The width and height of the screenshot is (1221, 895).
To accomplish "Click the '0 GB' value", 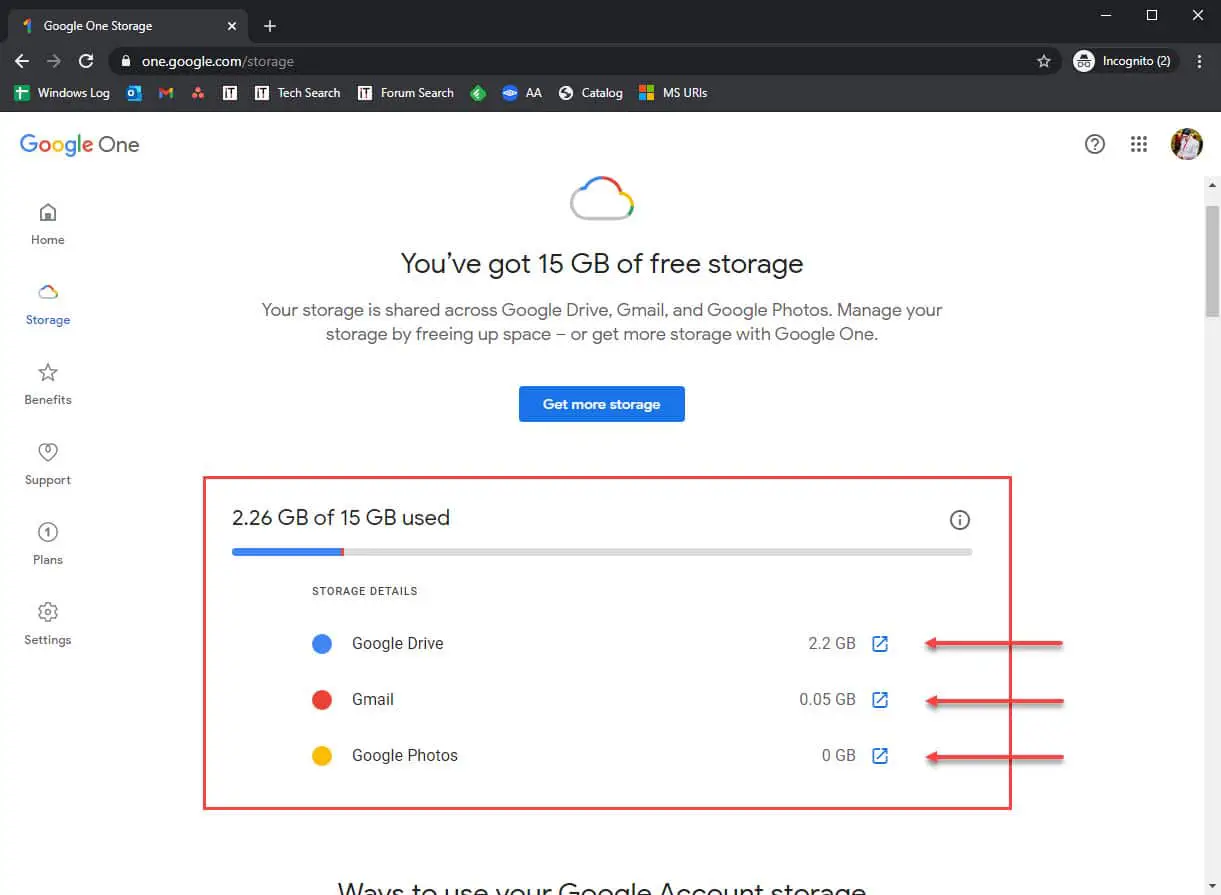I will click(839, 756).
